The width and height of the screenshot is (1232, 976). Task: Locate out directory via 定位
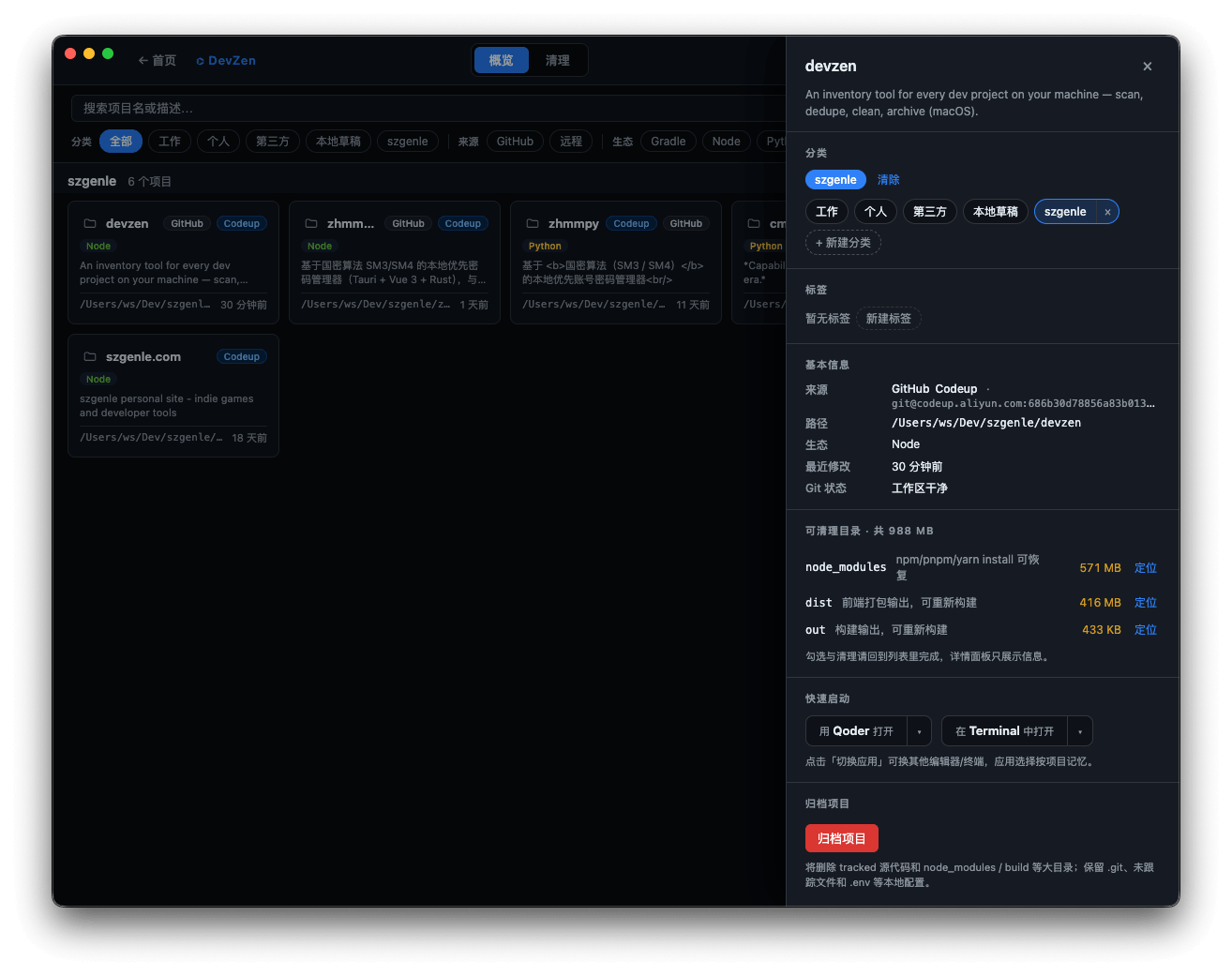point(1146,630)
